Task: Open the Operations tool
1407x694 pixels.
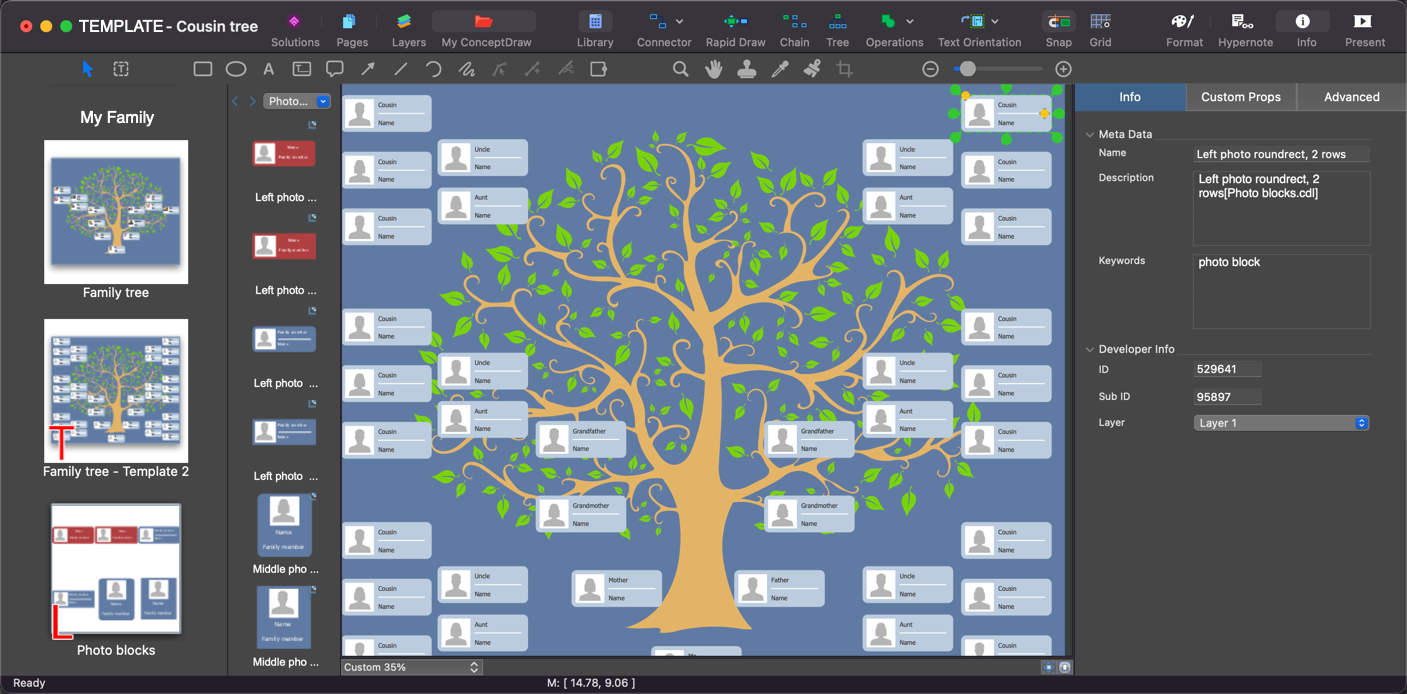Action: tap(888, 21)
